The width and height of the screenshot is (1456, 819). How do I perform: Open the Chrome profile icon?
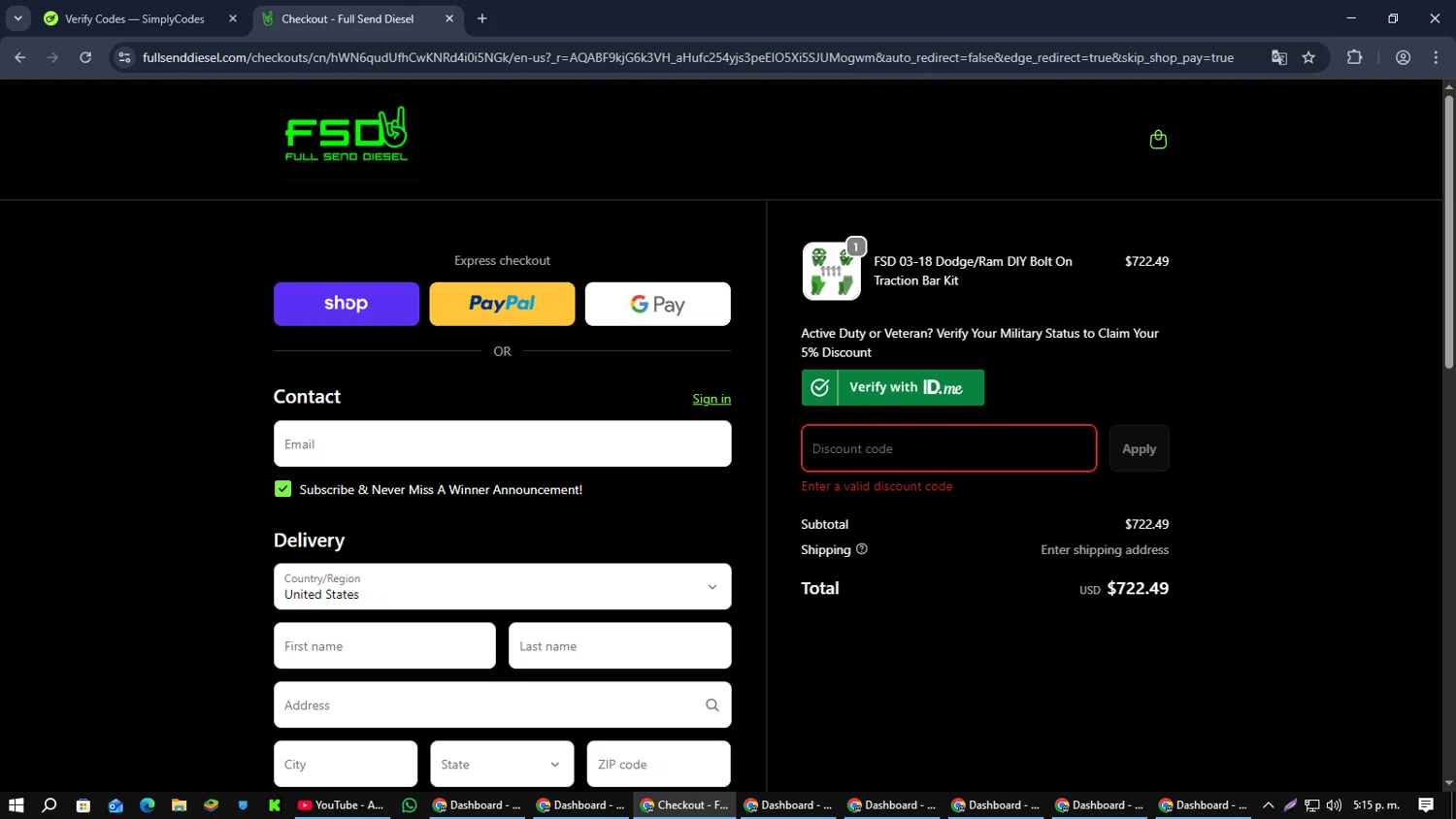[x=1403, y=57]
